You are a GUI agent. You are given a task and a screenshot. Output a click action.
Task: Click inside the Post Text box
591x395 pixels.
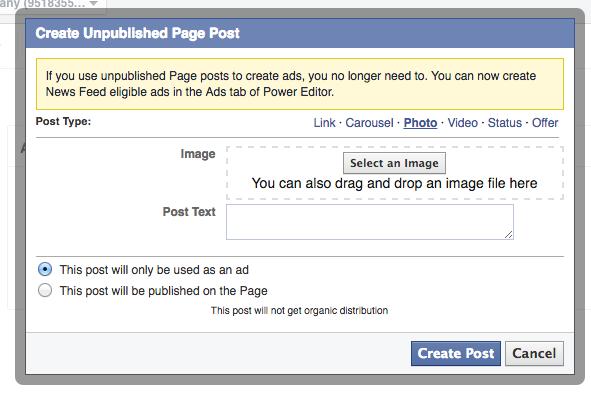click(370, 222)
